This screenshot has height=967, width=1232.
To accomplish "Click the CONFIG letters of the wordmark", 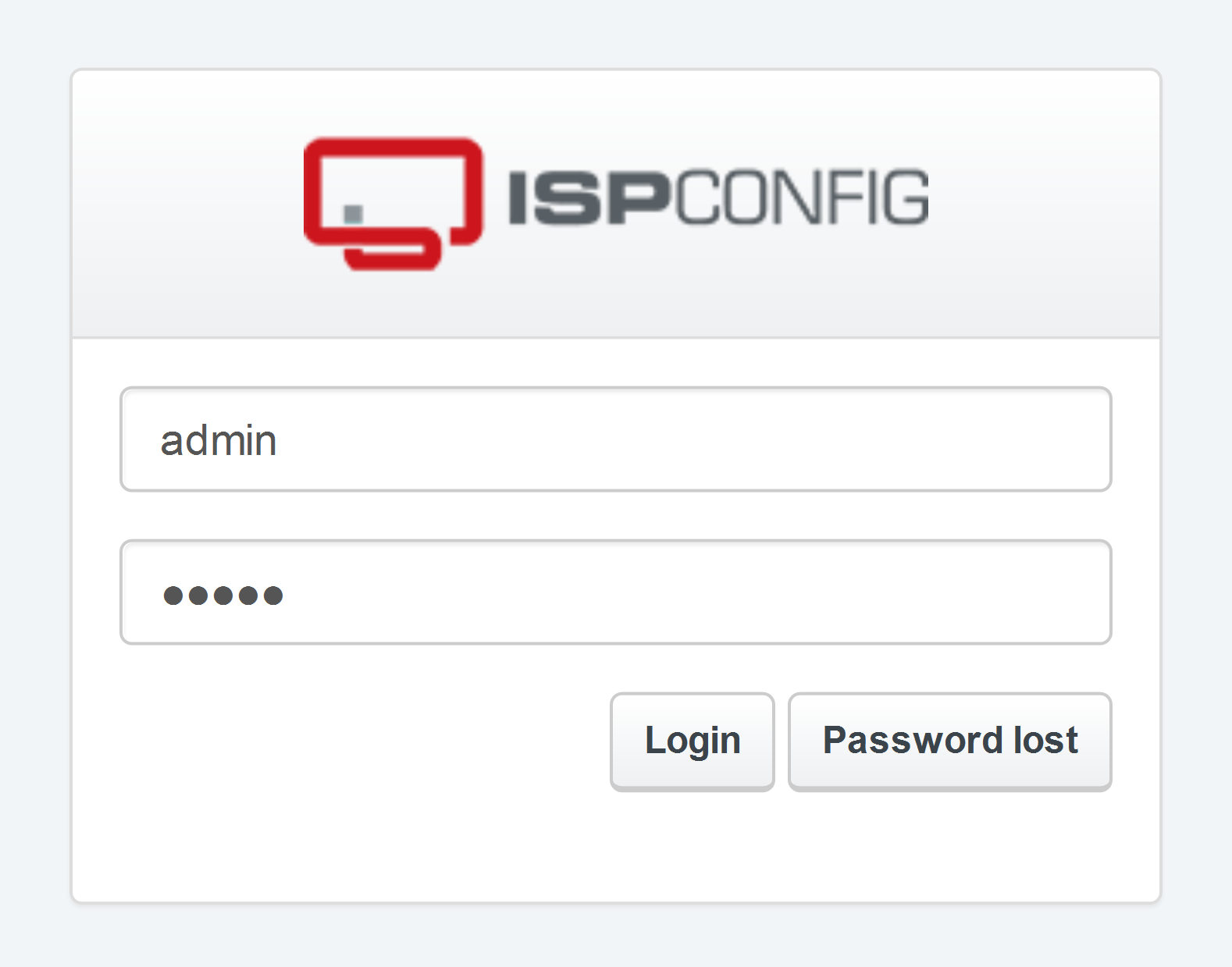I will pos(800,197).
